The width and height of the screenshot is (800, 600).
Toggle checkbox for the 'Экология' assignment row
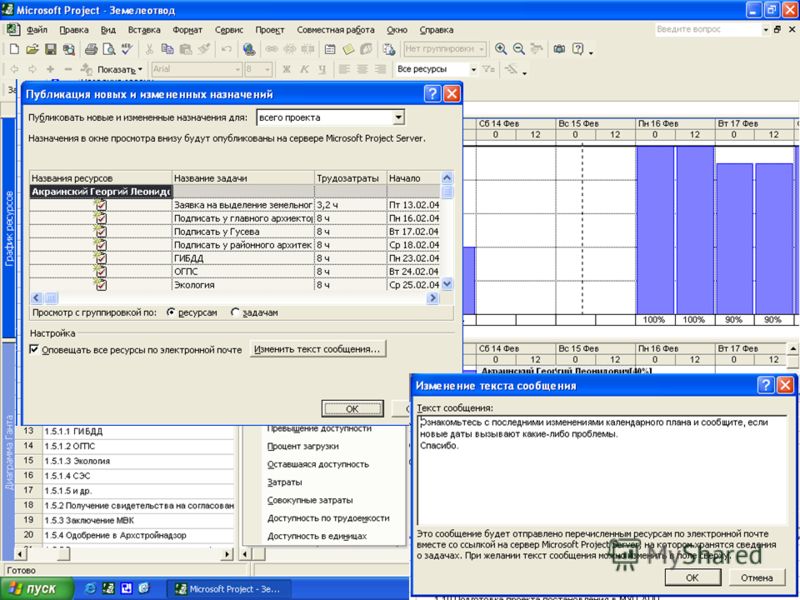point(101,285)
